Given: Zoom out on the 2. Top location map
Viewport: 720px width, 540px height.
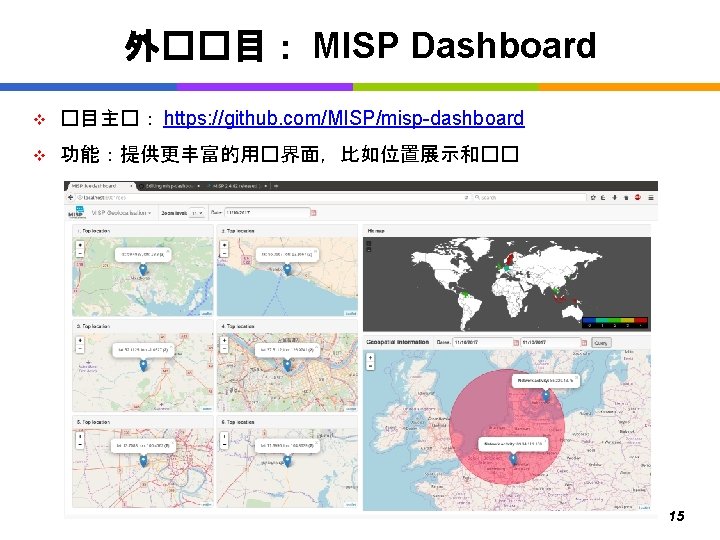Looking at the screenshot, I should (x=224, y=253).
